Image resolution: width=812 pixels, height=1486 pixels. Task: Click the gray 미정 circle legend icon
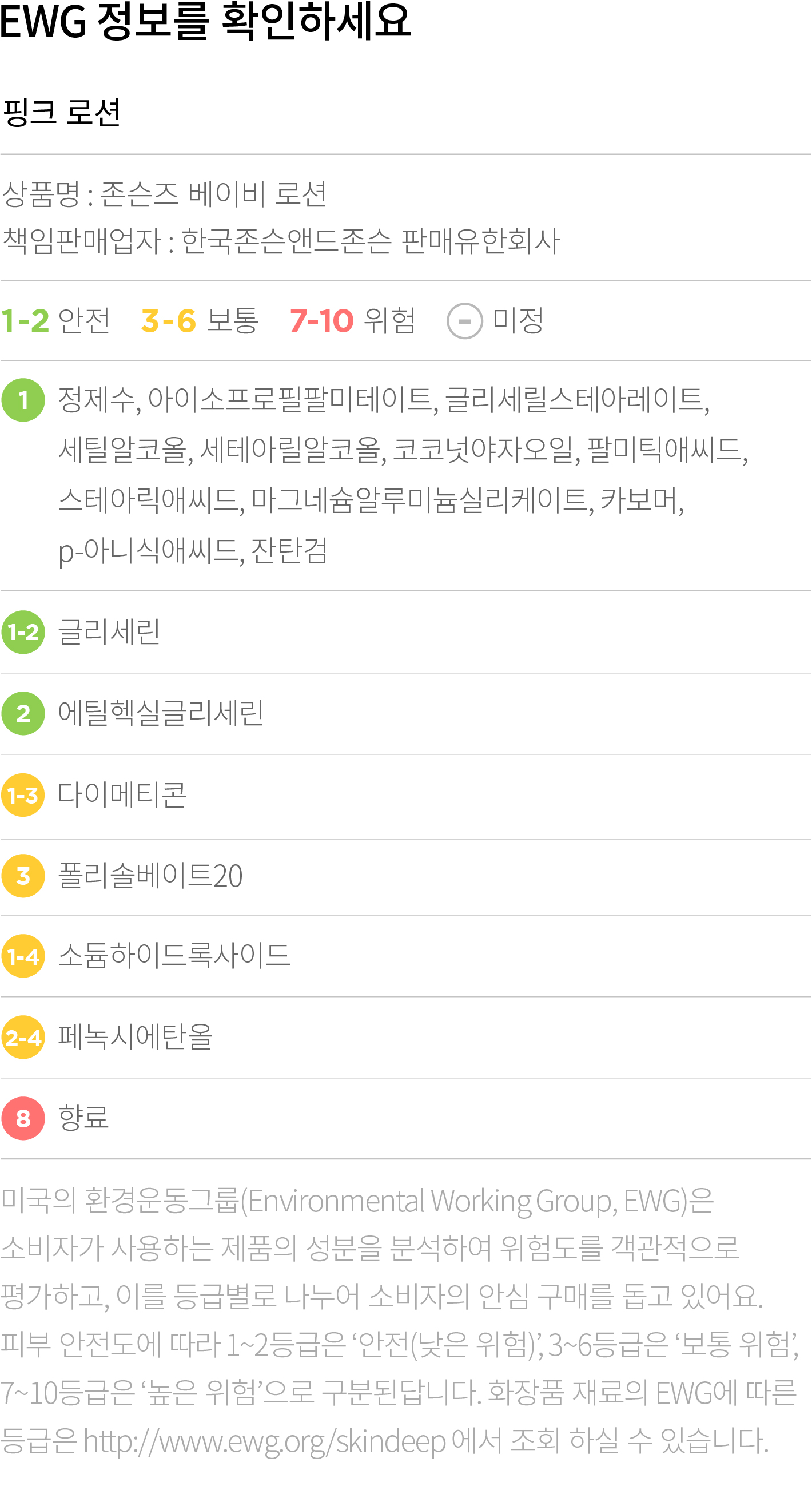point(465,321)
